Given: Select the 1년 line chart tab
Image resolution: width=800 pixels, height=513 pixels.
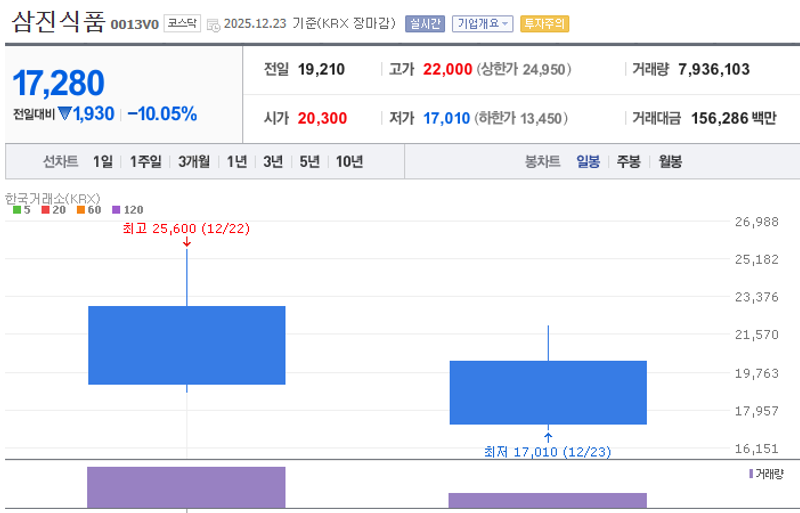Looking at the screenshot, I should click(x=237, y=162).
